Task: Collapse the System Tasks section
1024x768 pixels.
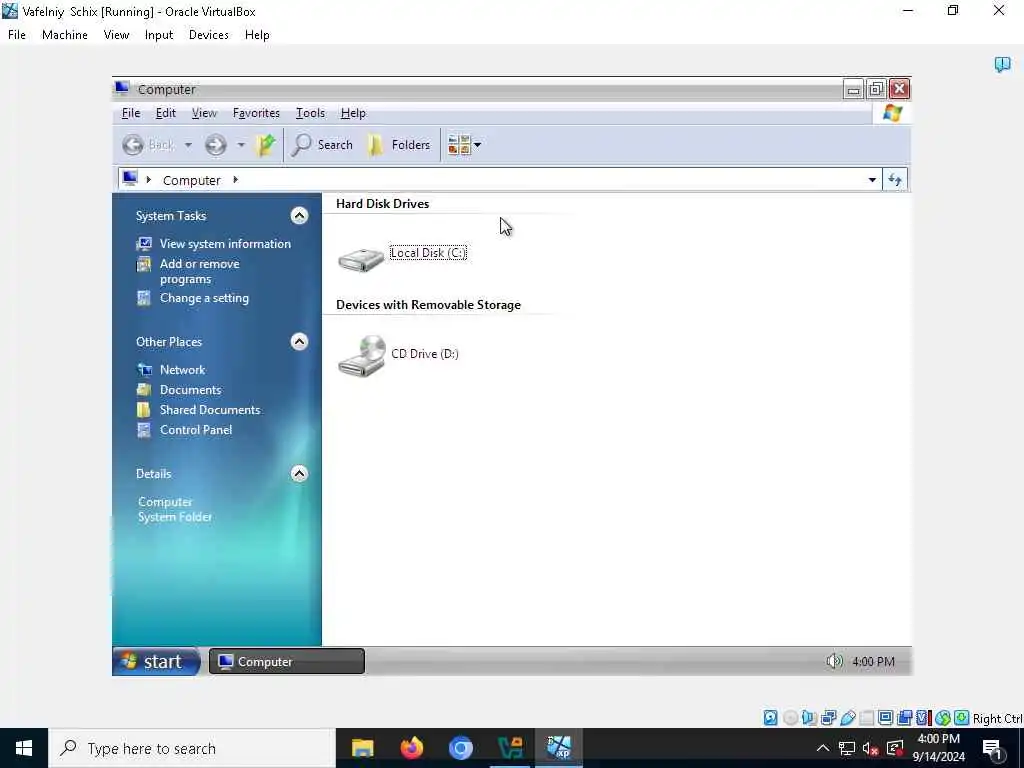Action: [299, 216]
